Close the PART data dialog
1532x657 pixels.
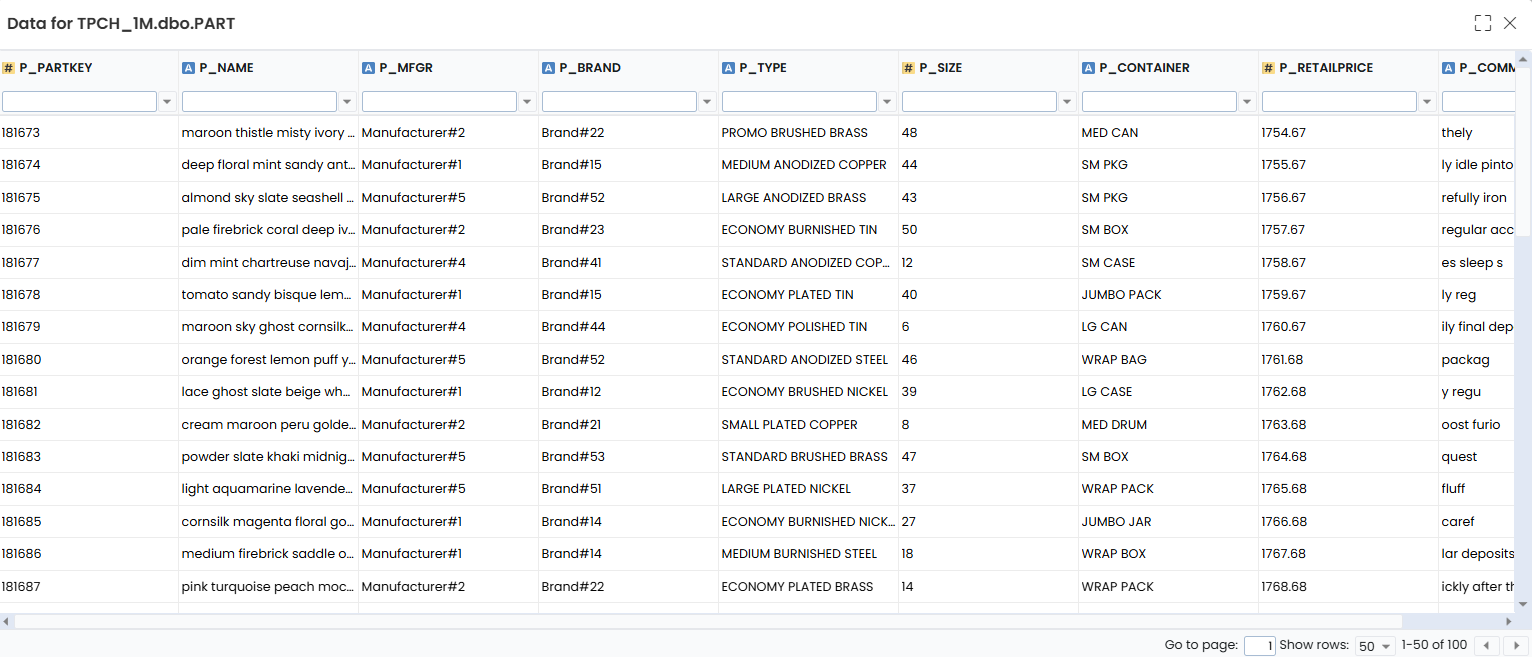[1510, 23]
